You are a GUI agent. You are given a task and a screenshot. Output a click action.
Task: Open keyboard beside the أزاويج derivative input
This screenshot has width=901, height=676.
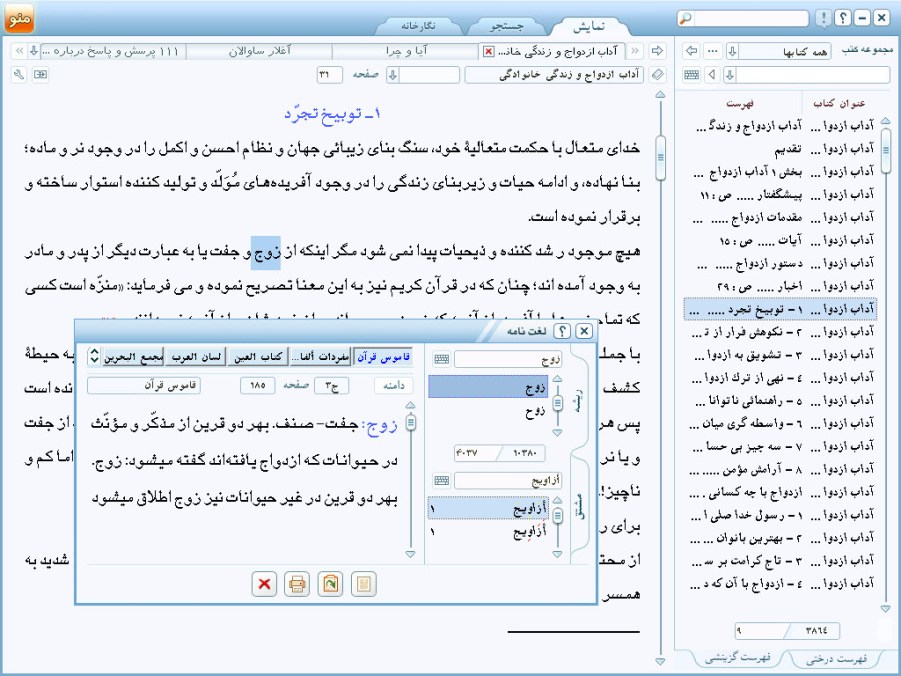coord(442,481)
